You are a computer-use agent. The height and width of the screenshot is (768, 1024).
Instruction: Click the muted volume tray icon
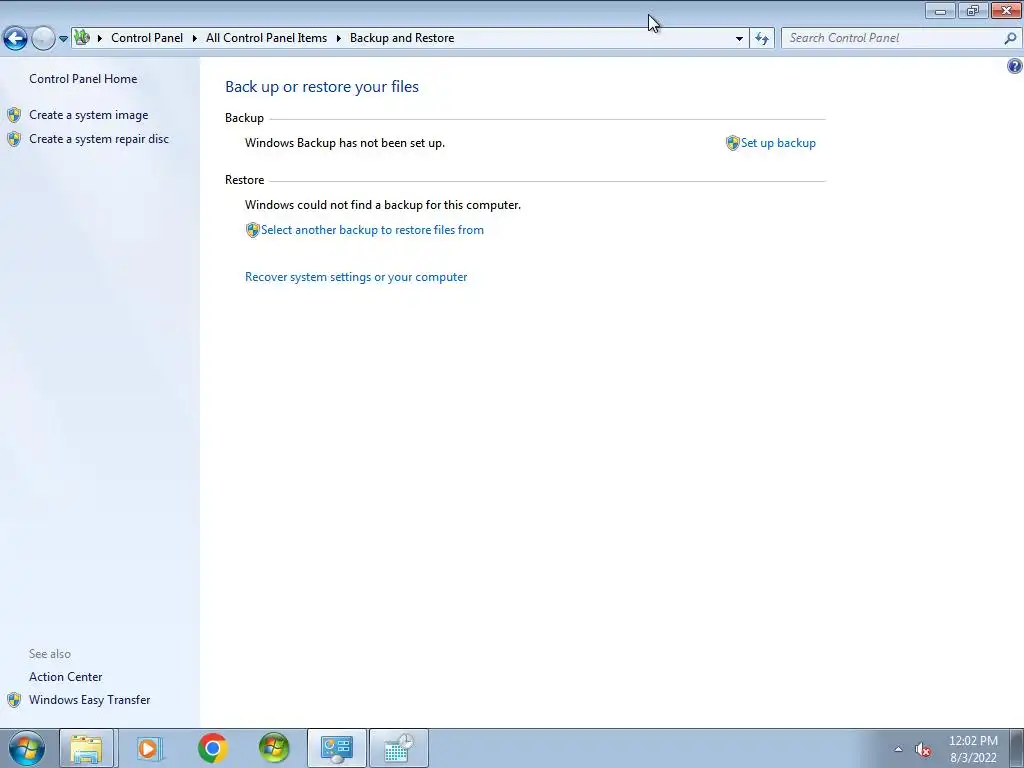point(922,750)
